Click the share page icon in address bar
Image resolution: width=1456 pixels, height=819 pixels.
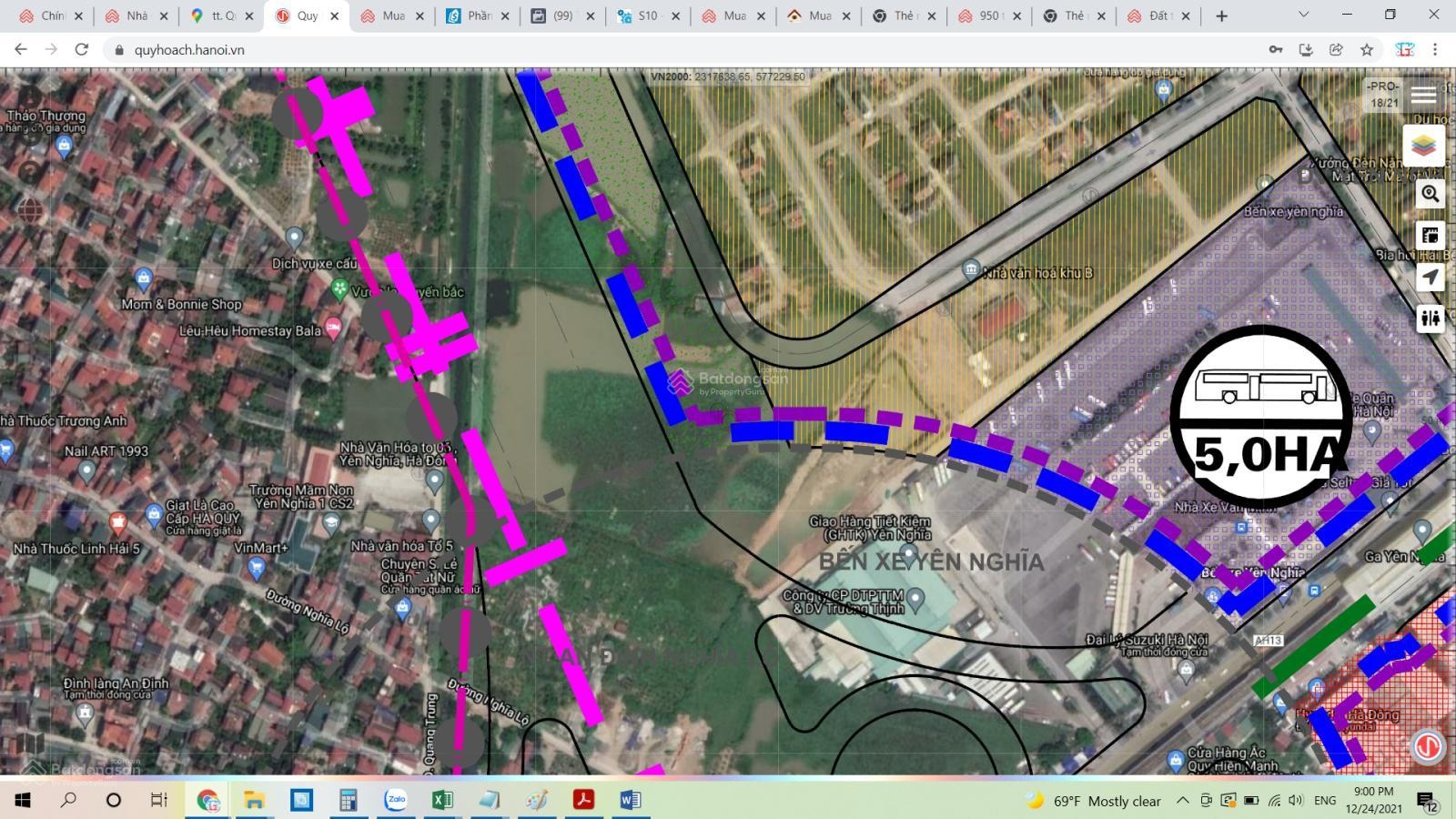coord(1336,50)
